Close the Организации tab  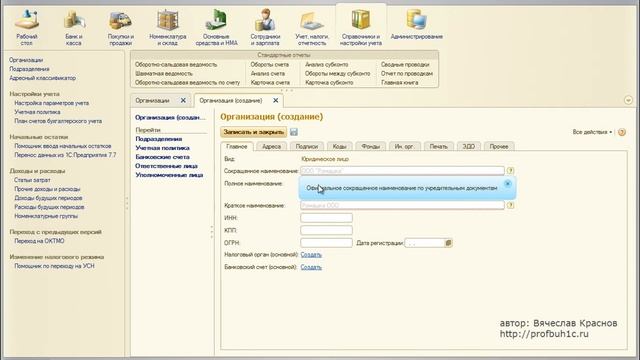(183, 100)
